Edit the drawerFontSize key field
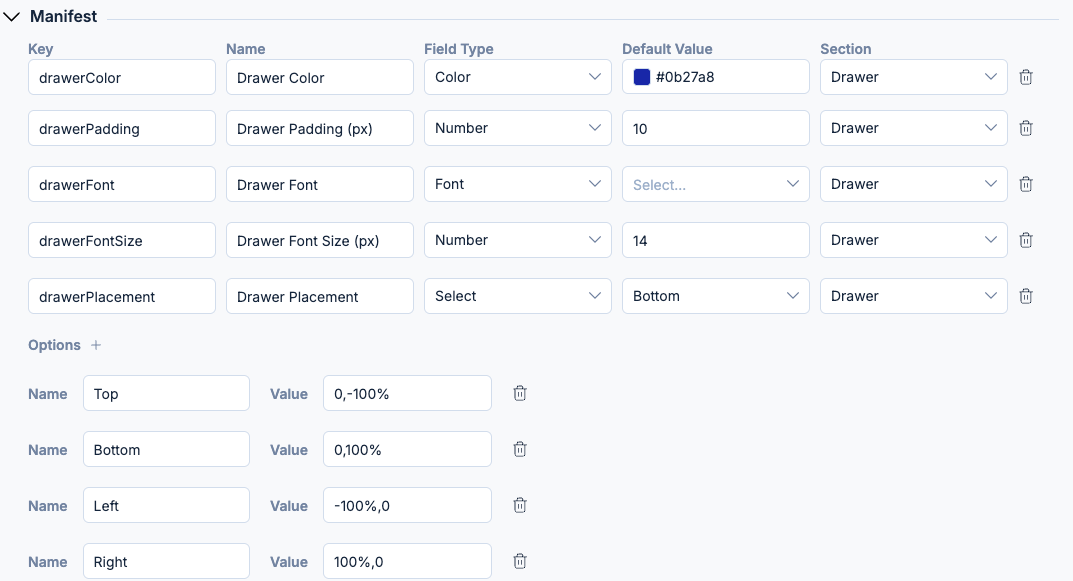The image size is (1073, 581). [x=122, y=240]
